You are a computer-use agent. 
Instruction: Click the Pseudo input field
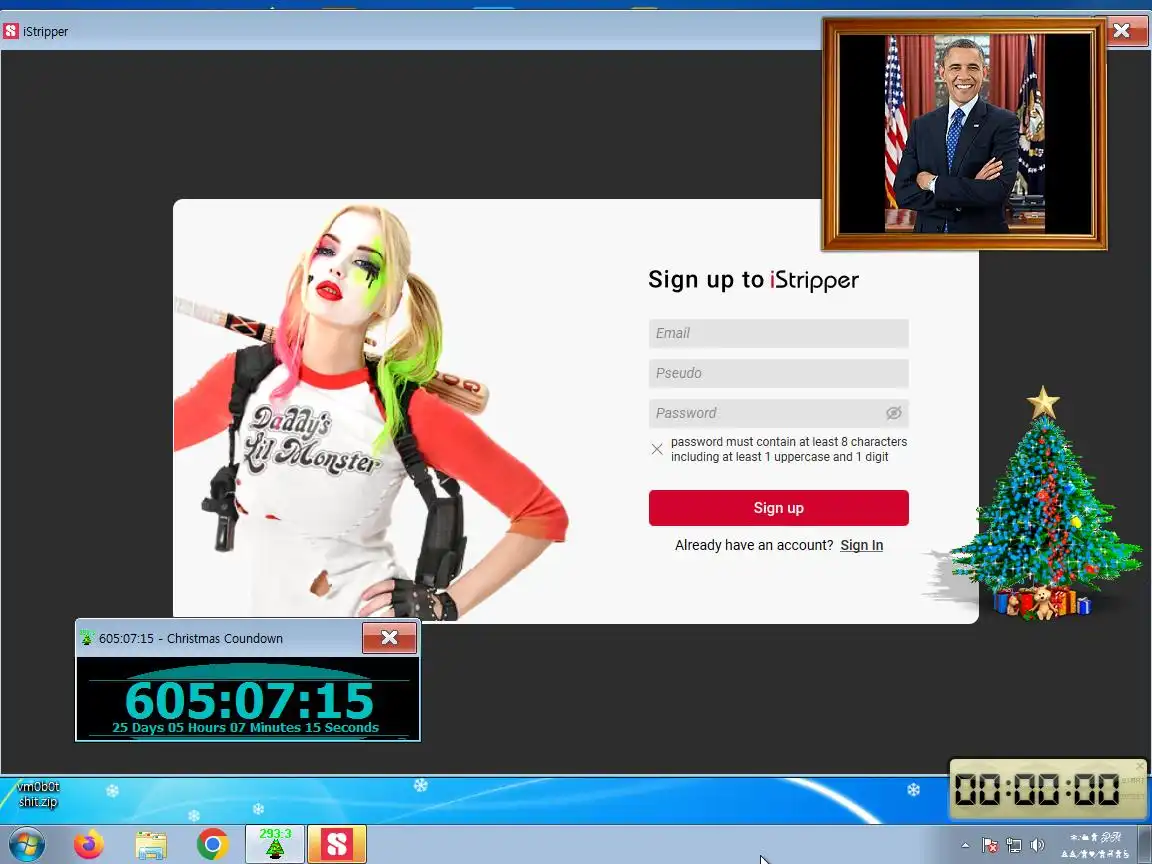[x=778, y=373]
